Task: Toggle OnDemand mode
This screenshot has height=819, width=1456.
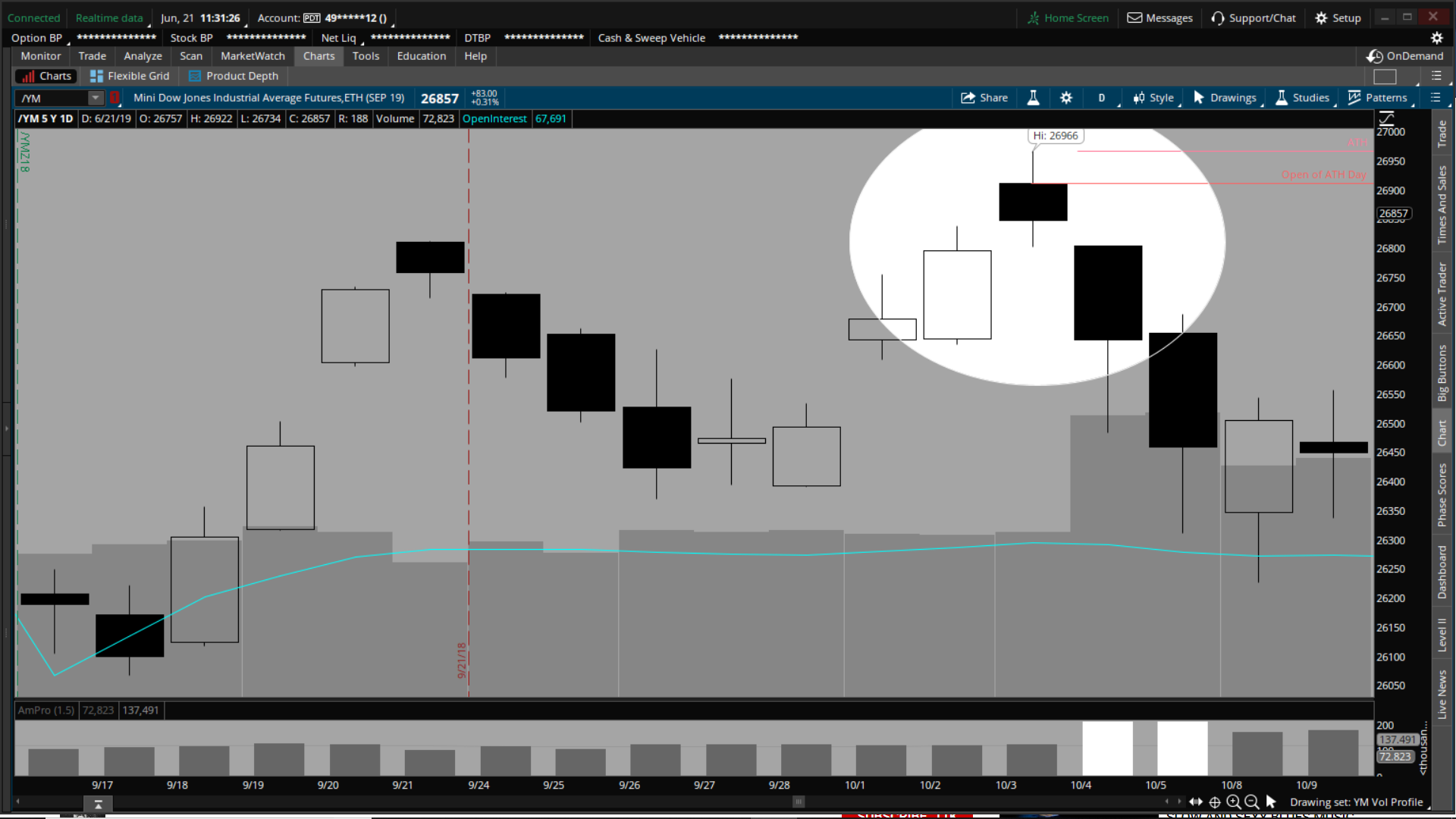Action: (x=1404, y=56)
